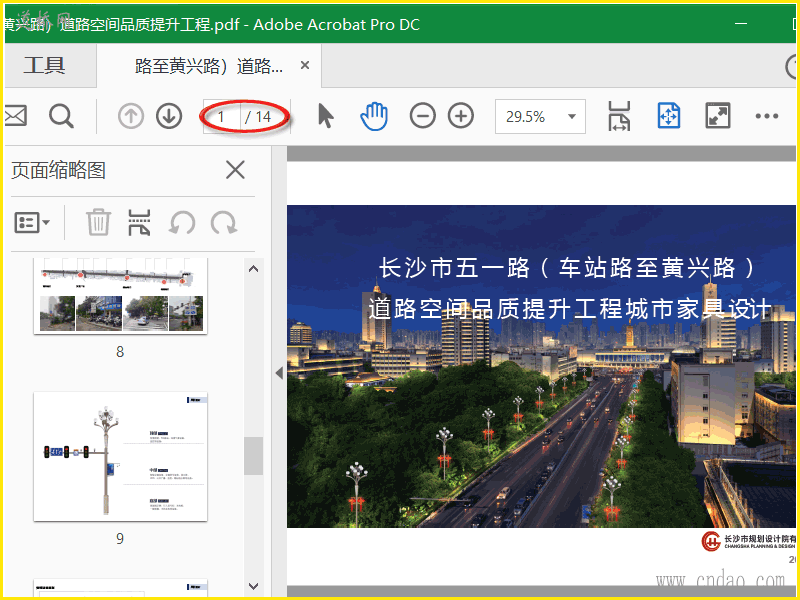The width and height of the screenshot is (800, 600).
Task: Click the page number input field
Action: (x=221, y=117)
